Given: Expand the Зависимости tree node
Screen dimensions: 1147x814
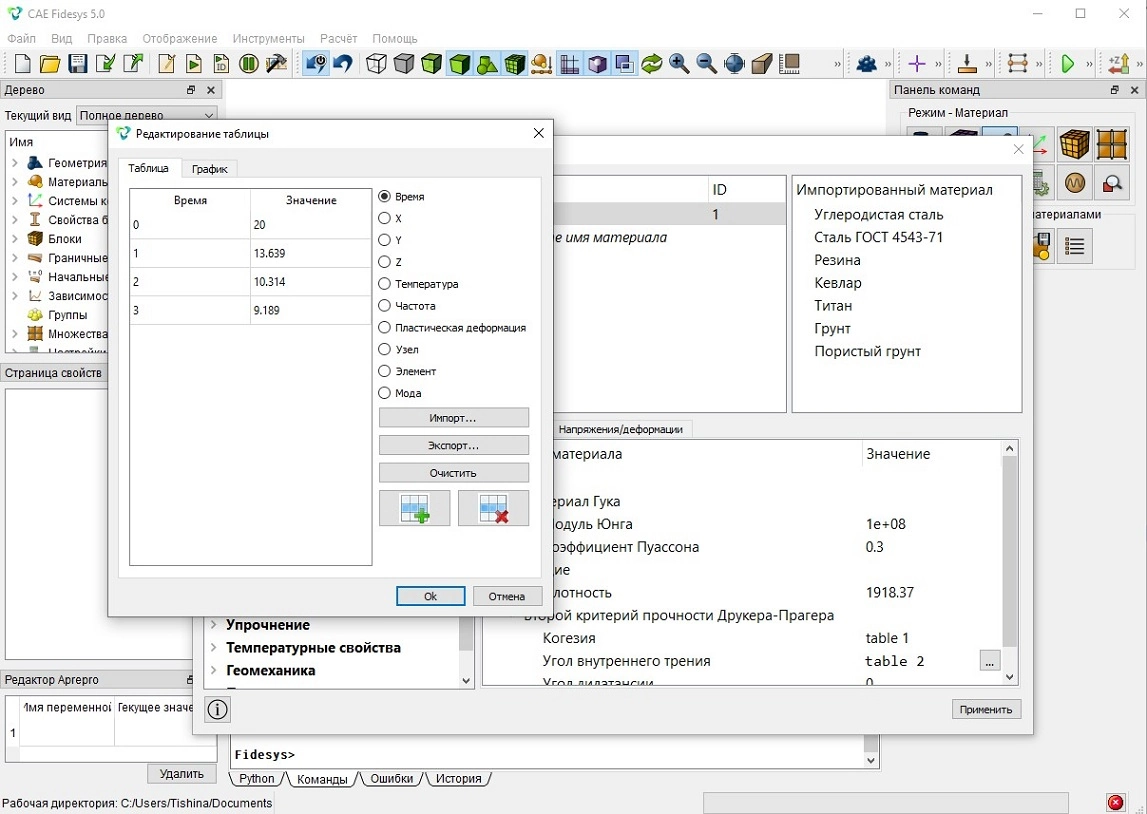Looking at the screenshot, I should (x=15, y=295).
